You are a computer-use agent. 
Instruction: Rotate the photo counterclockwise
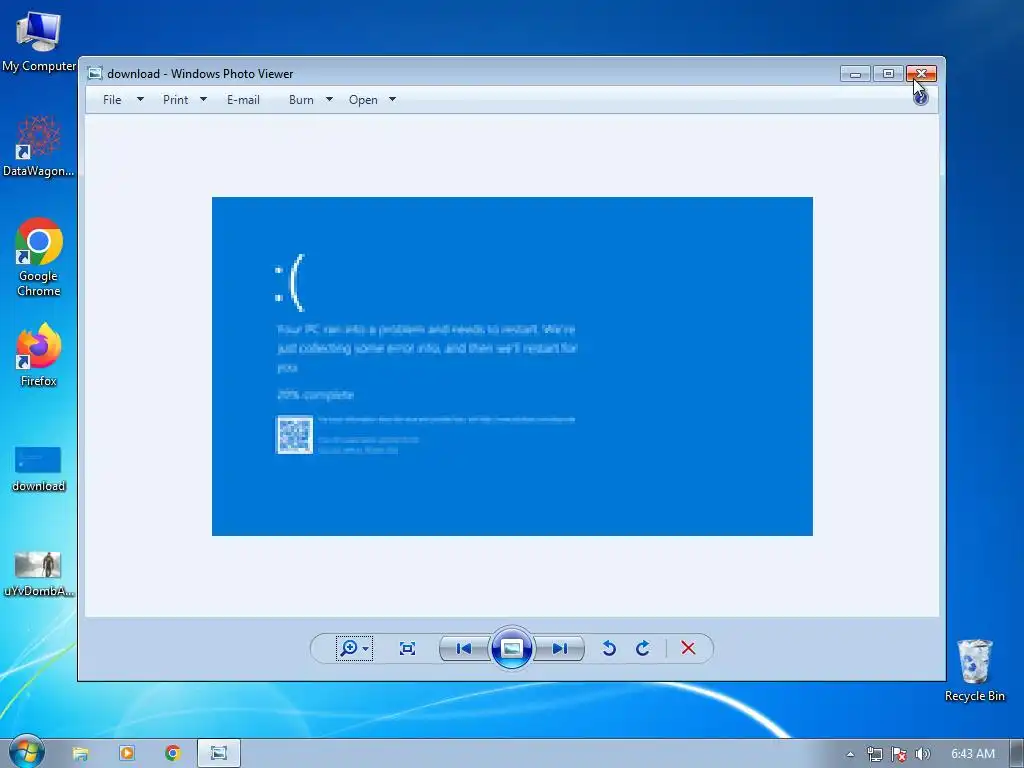609,648
